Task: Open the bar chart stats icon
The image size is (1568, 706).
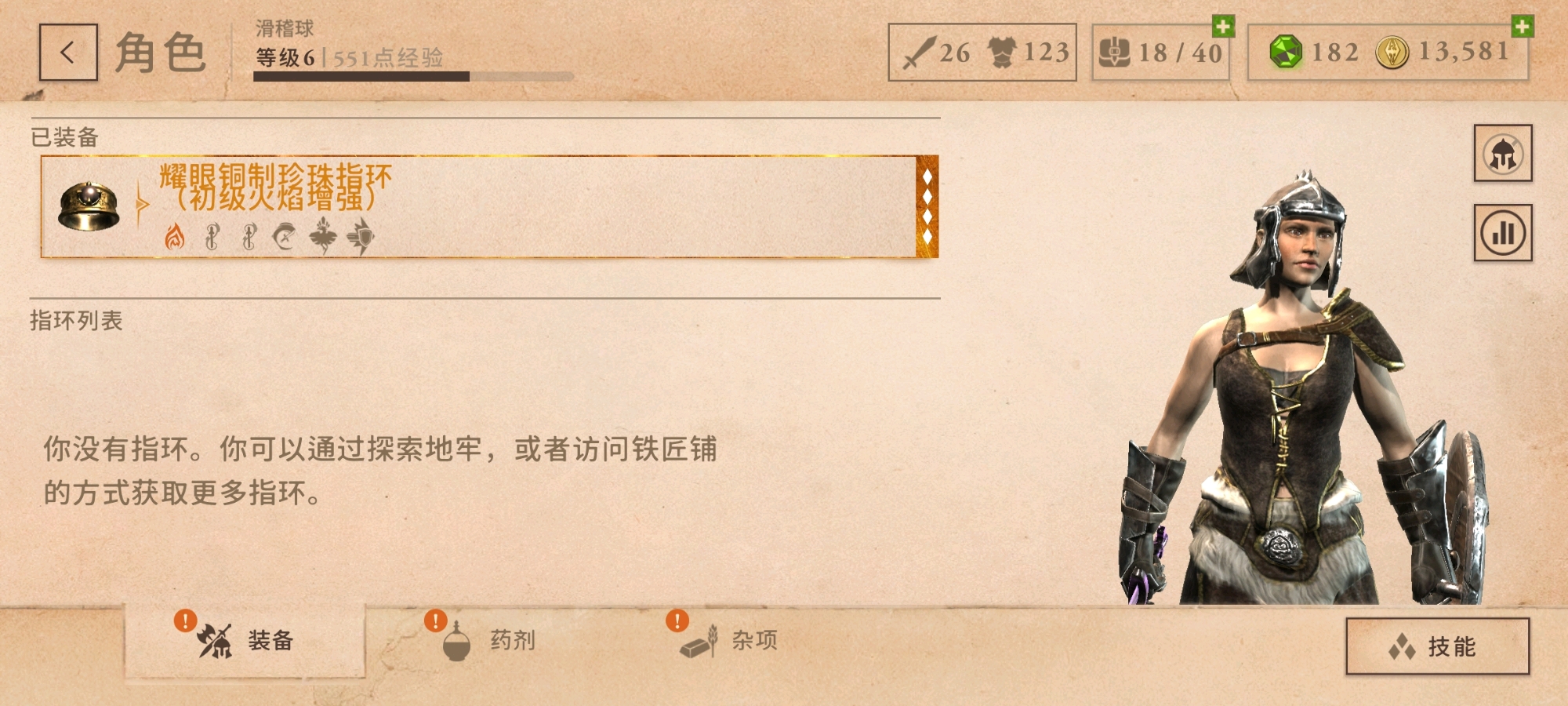Action: pyautogui.click(x=1502, y=232)
